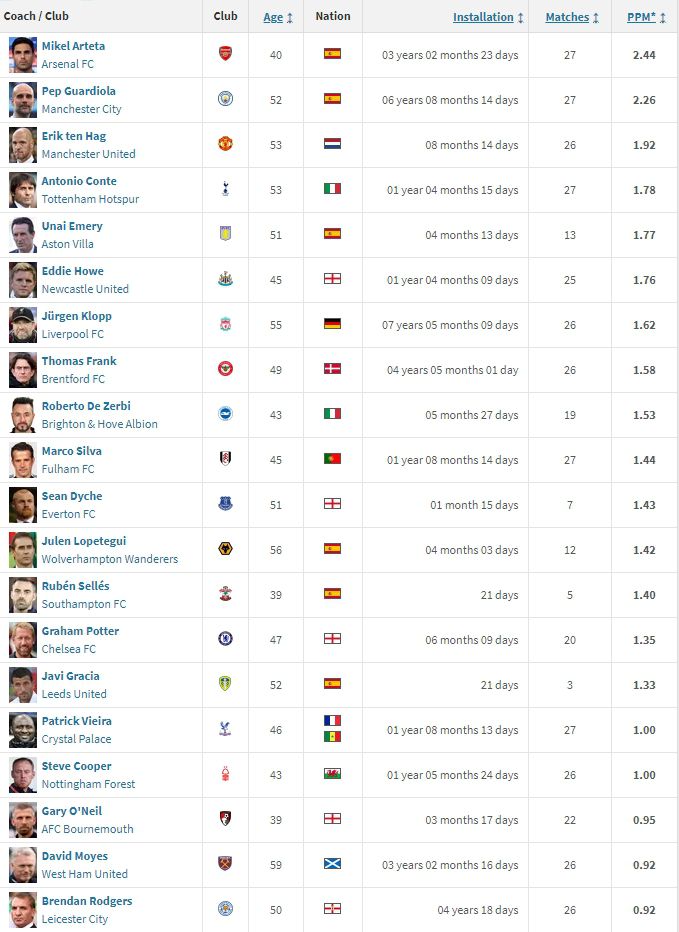The width and height of the screenshot is (679, 932).
Task: Click the Manchester City club crest
Action: tap(226, 99)
